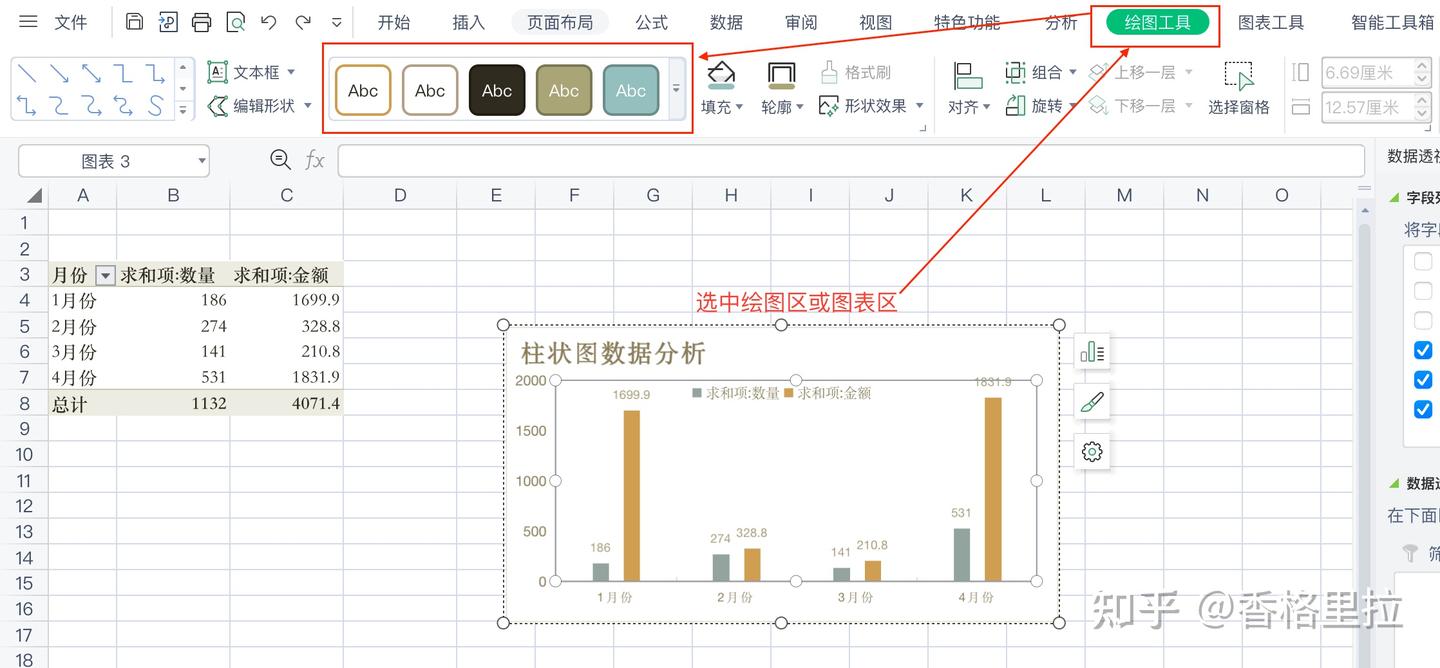Click the 1699.9 orange bar in chart

tap(632, 495)
